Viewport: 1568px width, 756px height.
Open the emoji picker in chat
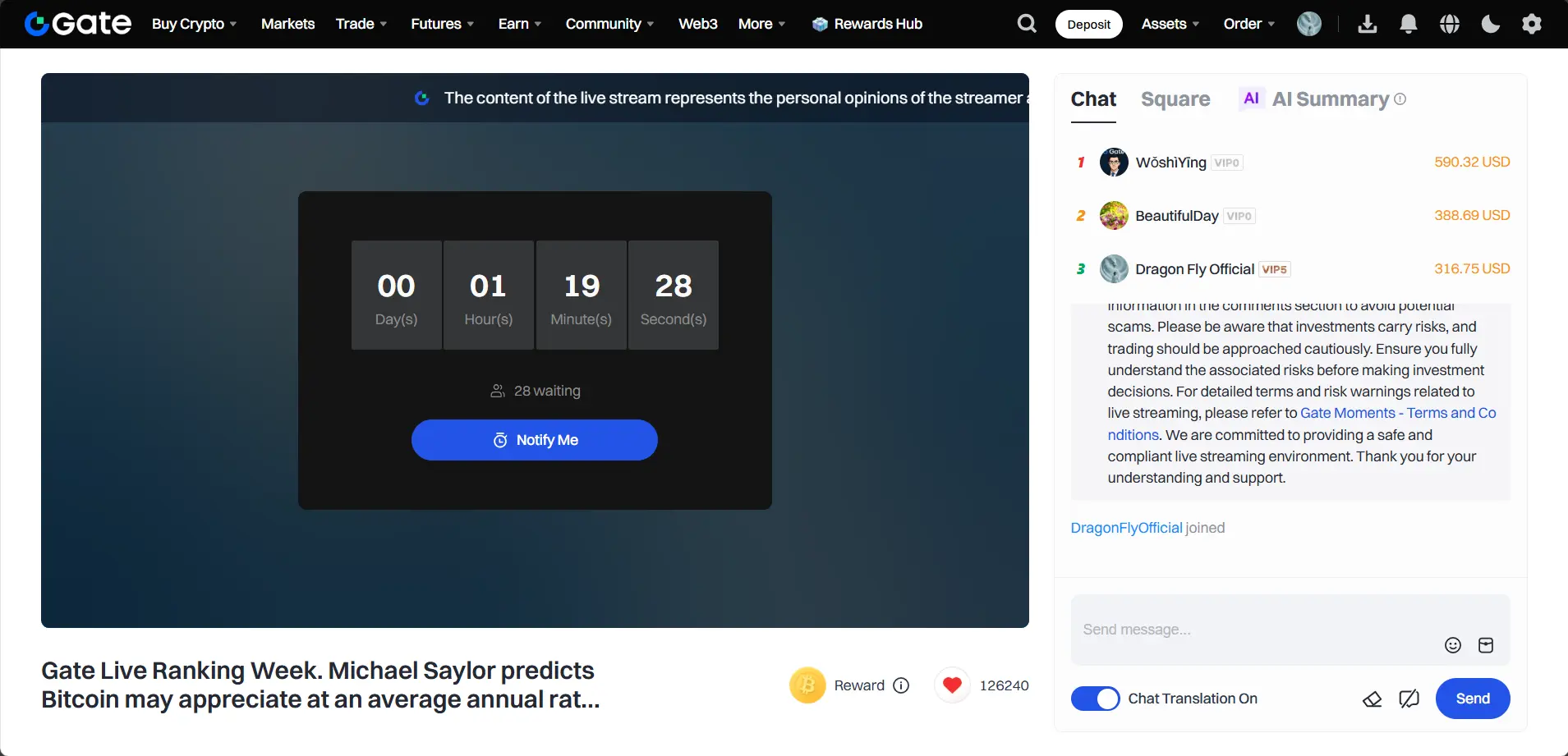pos(1453,645)
